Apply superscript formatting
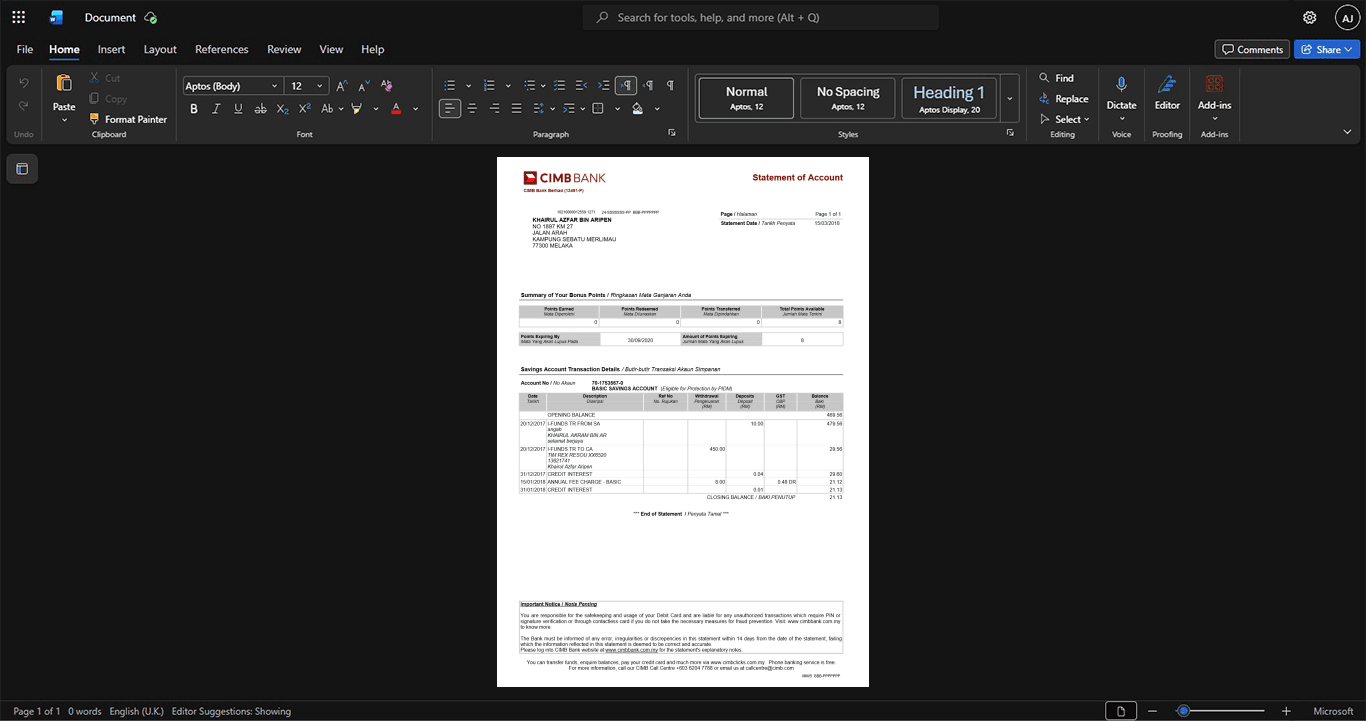 point(305,109)
